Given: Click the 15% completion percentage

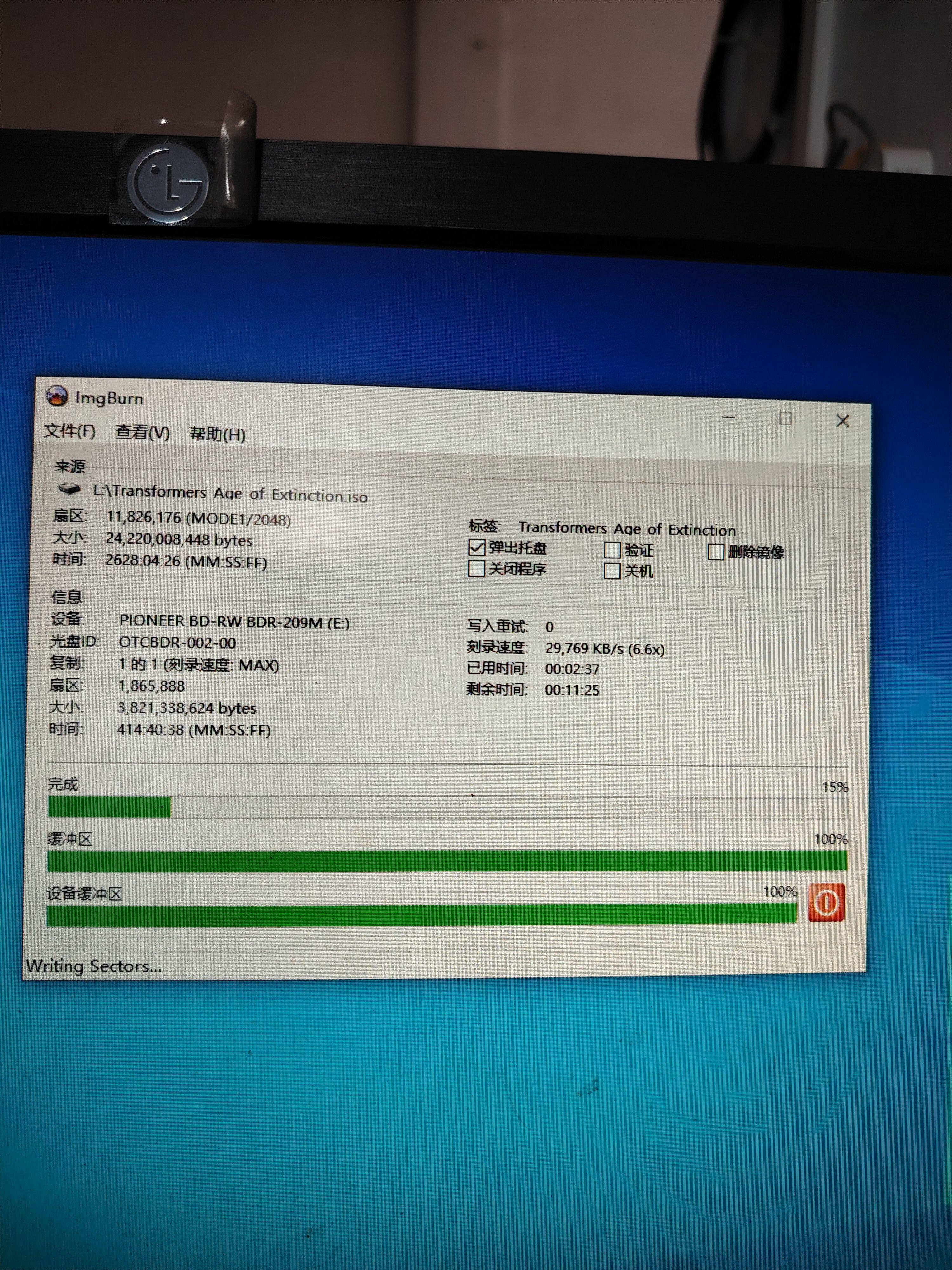Looking at the screenshot, I should pos(835,786).
